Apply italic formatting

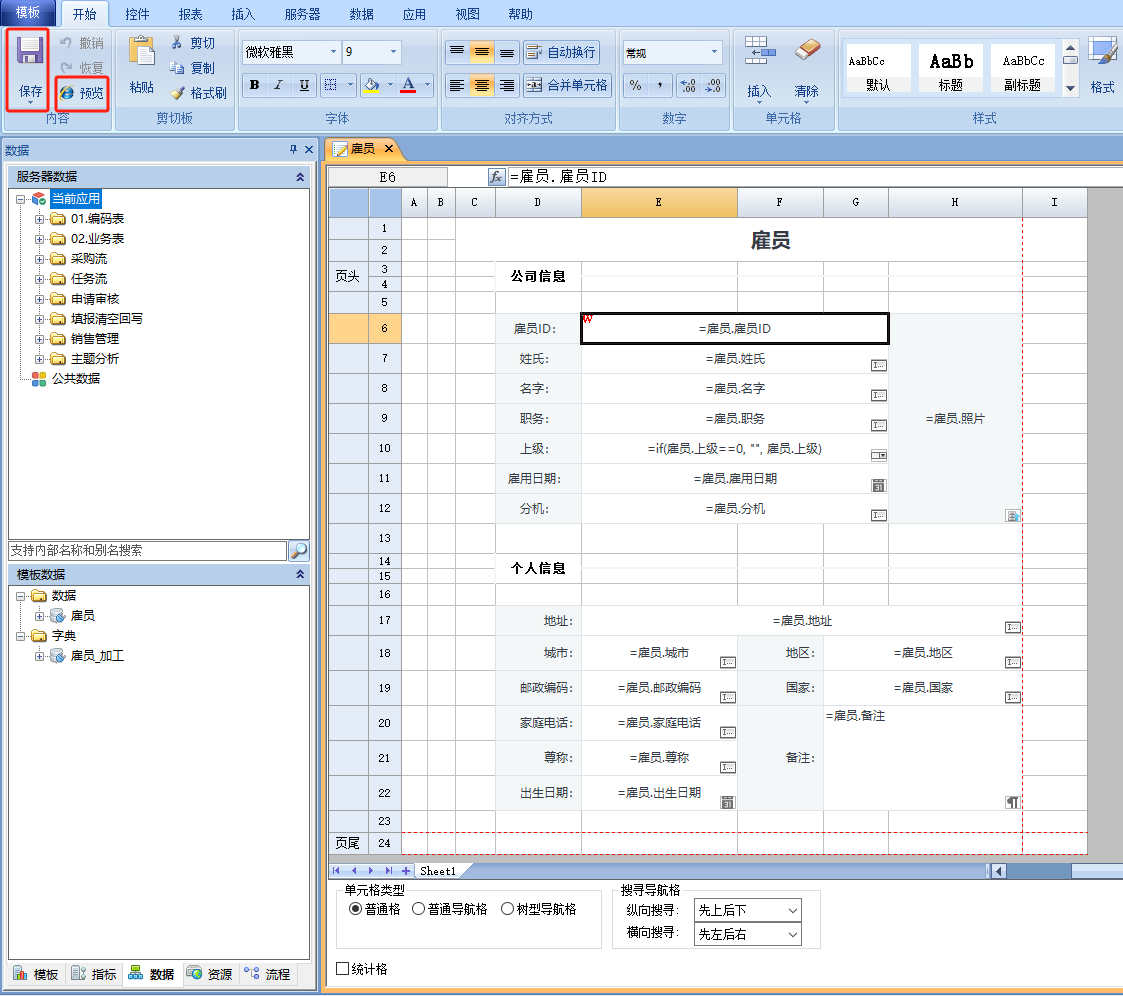point(279,85)
